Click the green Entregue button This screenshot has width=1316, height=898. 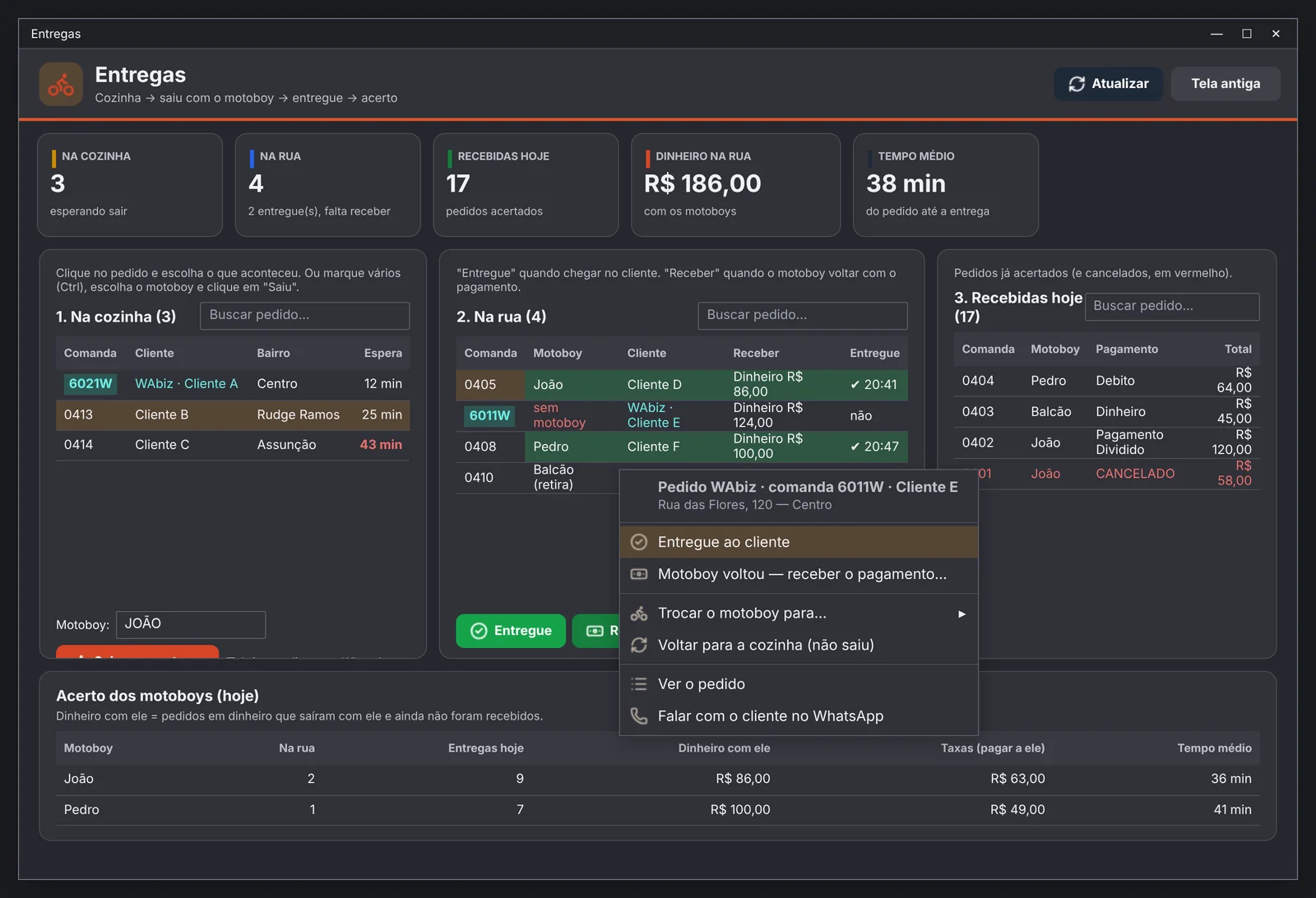511,631
